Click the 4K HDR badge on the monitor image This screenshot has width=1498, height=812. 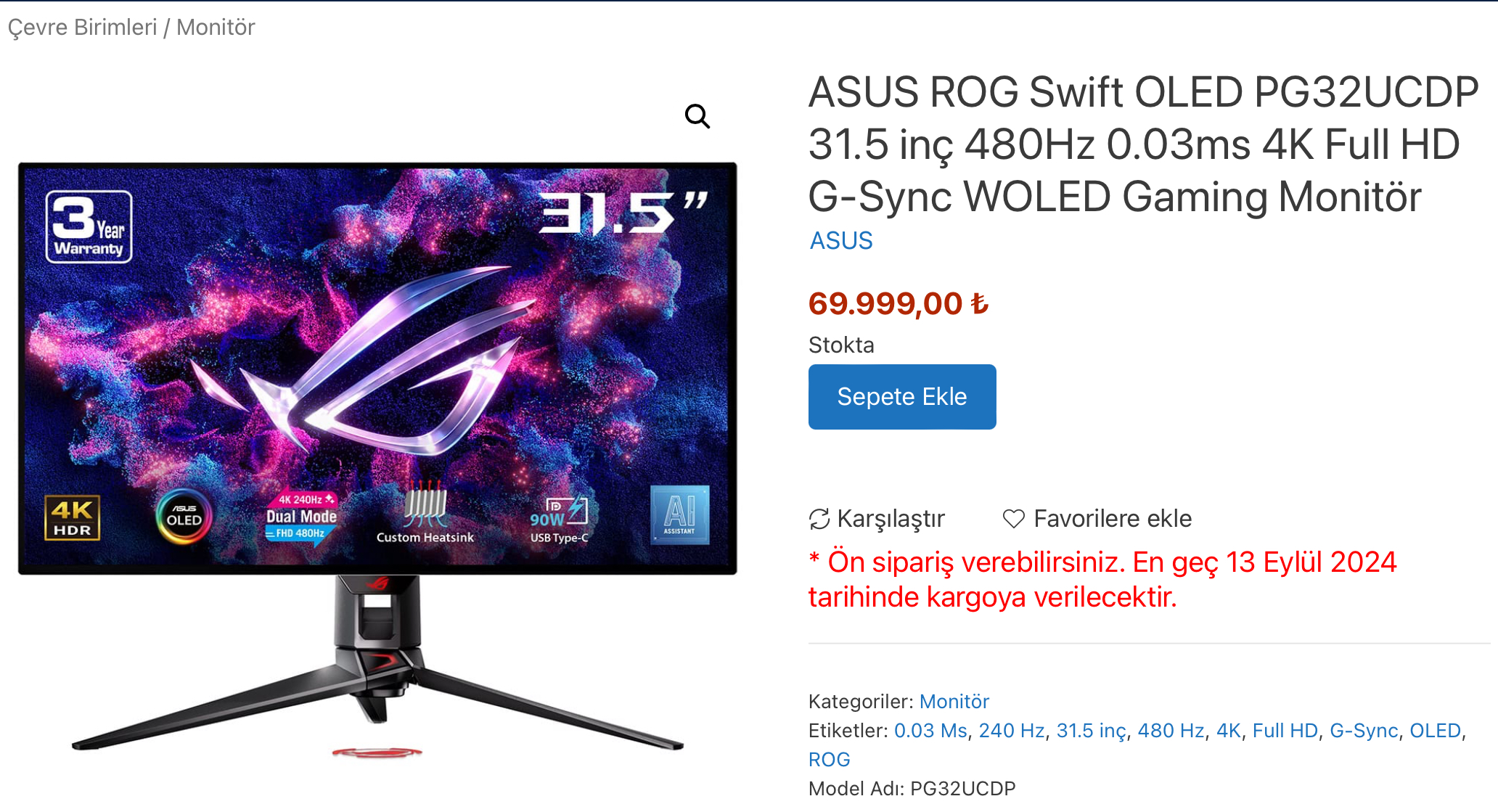pyautogui.click(x=73, y=518)
